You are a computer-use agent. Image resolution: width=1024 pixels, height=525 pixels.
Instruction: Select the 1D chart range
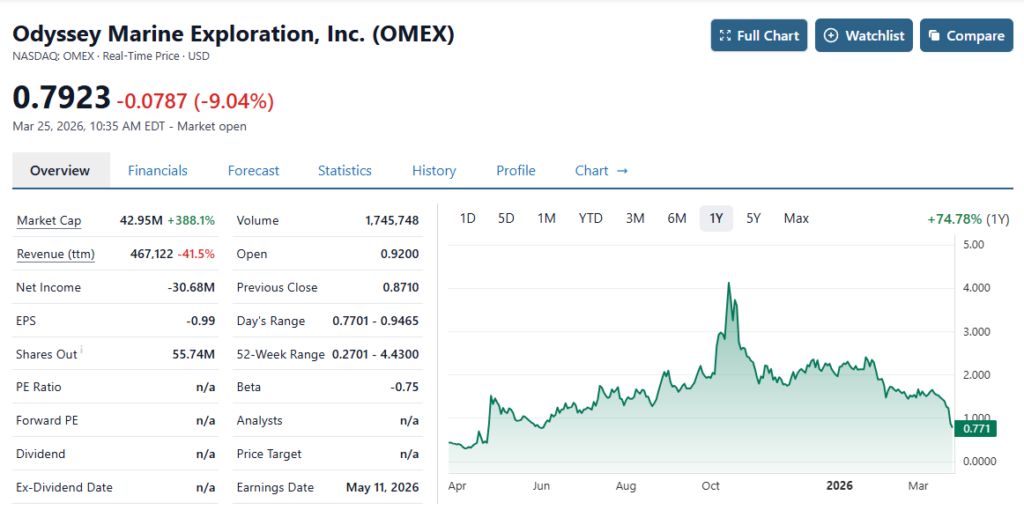tap(467, 218)
